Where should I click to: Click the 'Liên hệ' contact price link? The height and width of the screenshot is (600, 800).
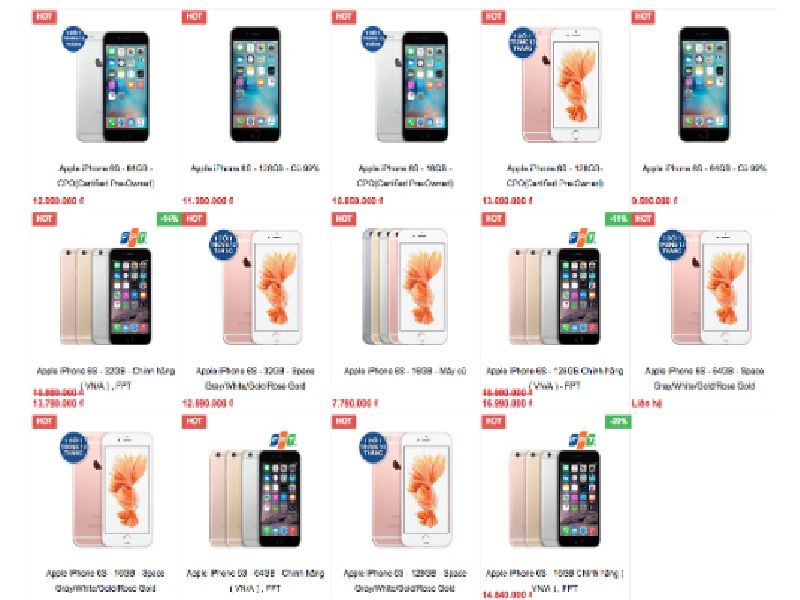click(647, 403)
